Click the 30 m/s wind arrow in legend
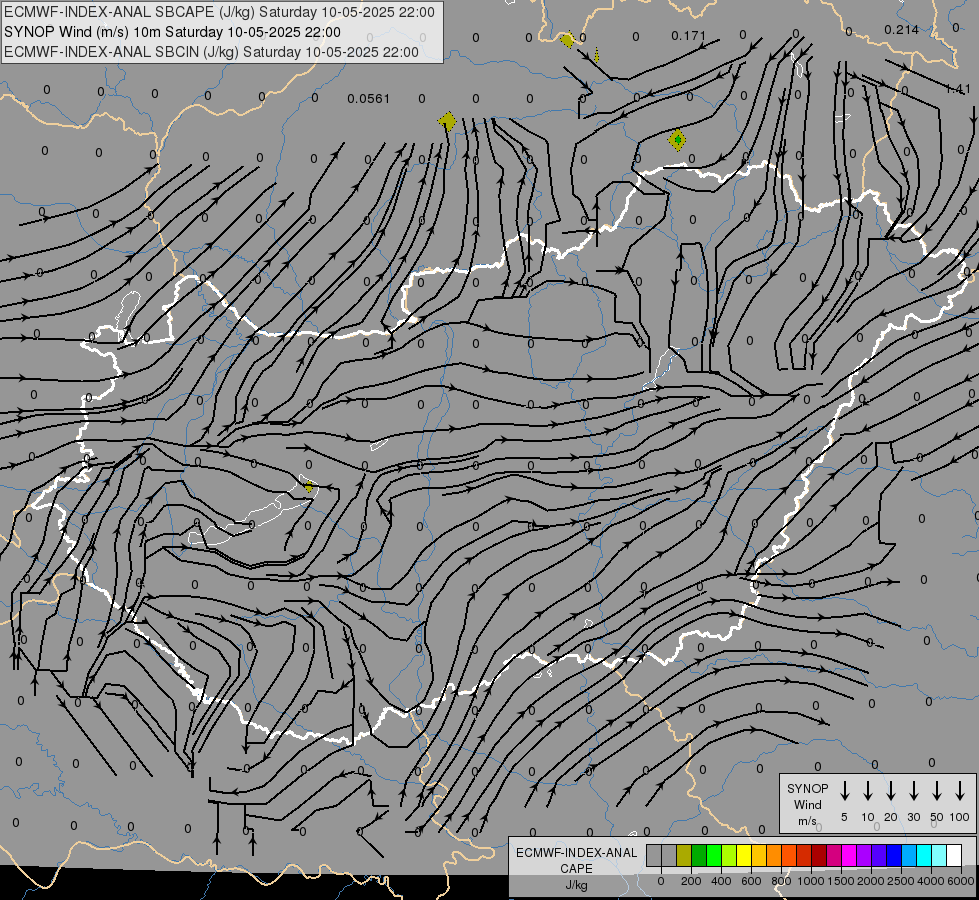The width and height of the screenshot is (979, 900). pos(913,791)
